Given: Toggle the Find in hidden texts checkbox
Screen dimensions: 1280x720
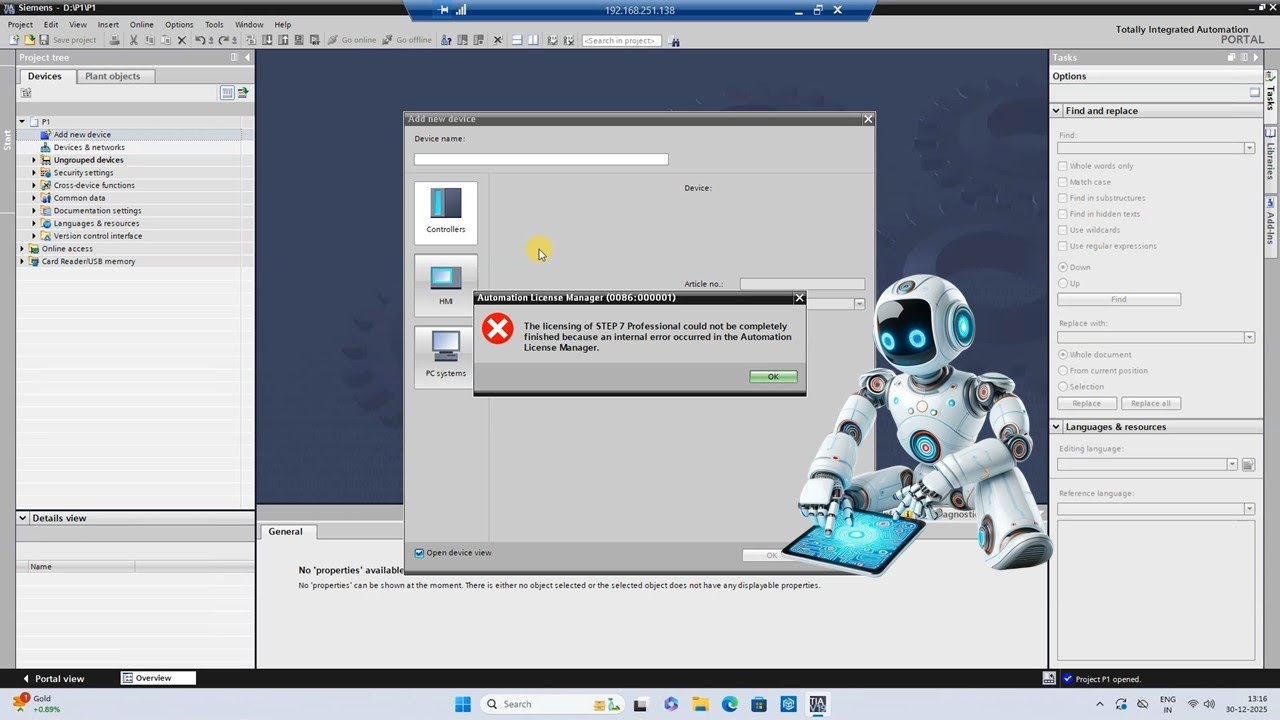Looking at the screenshot, I should (1063, 214).
